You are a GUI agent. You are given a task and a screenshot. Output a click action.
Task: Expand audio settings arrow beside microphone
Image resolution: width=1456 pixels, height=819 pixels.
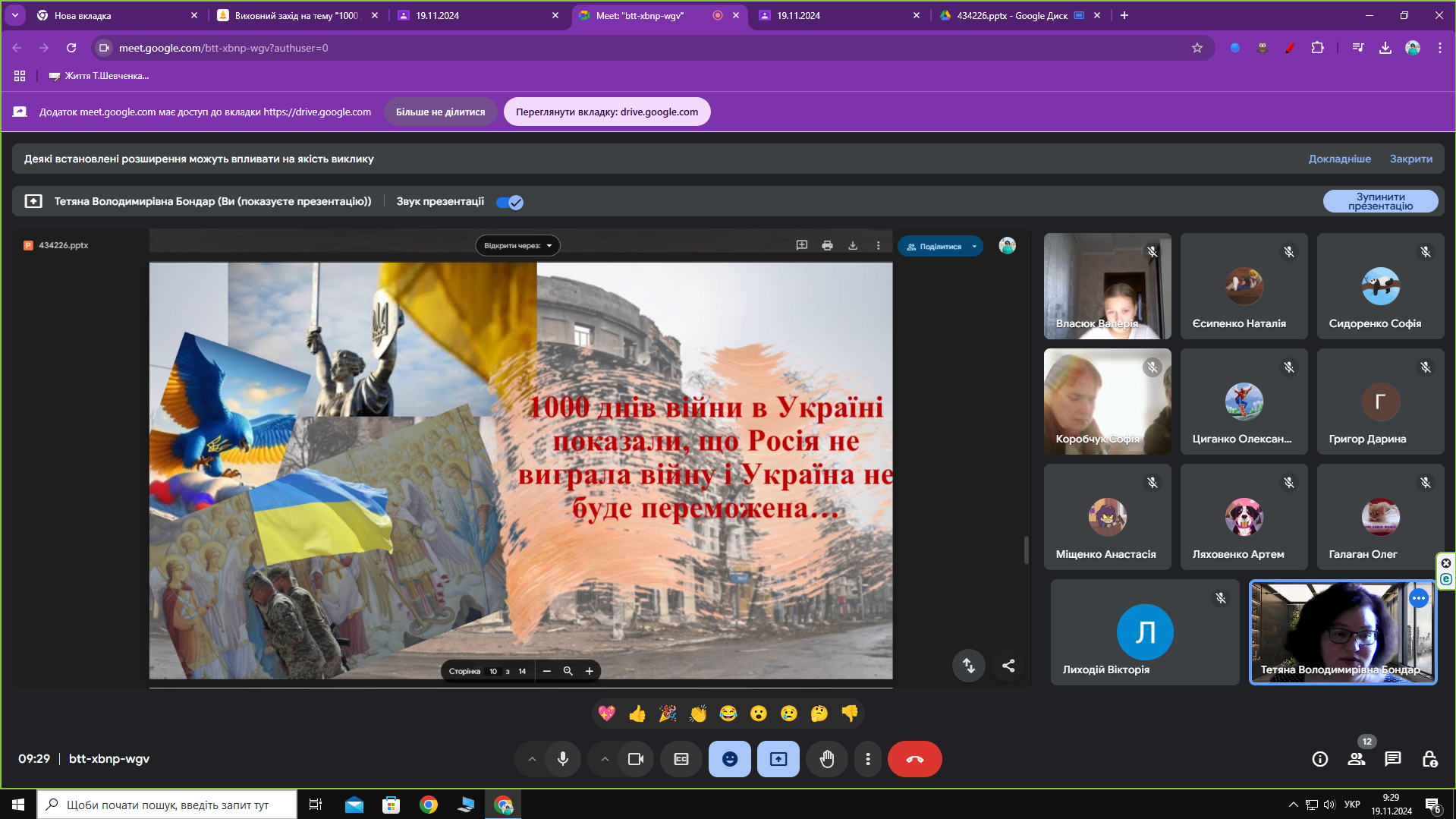click(532, 758)
